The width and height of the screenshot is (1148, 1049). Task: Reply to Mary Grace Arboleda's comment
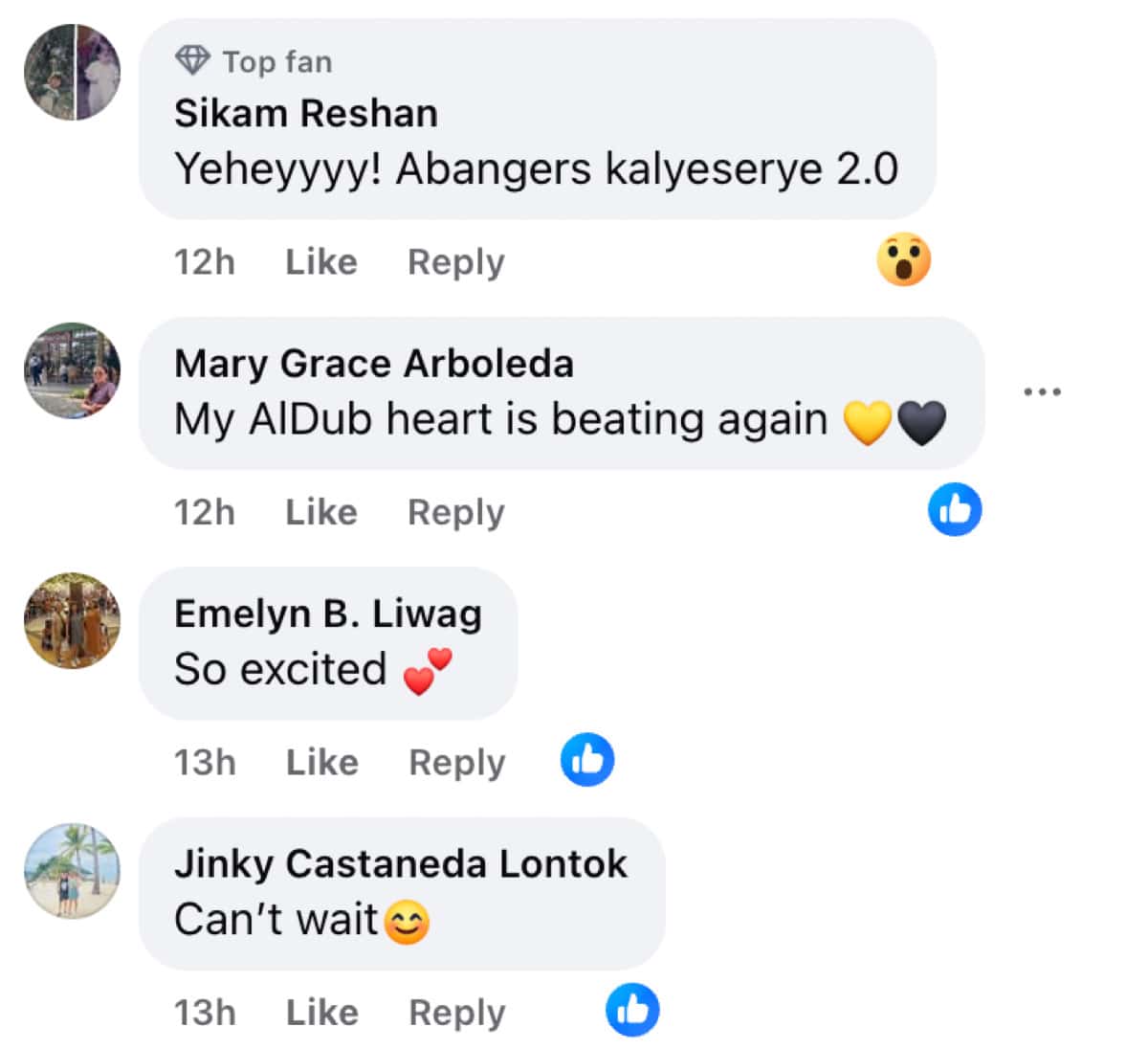[x=455, y=512]
